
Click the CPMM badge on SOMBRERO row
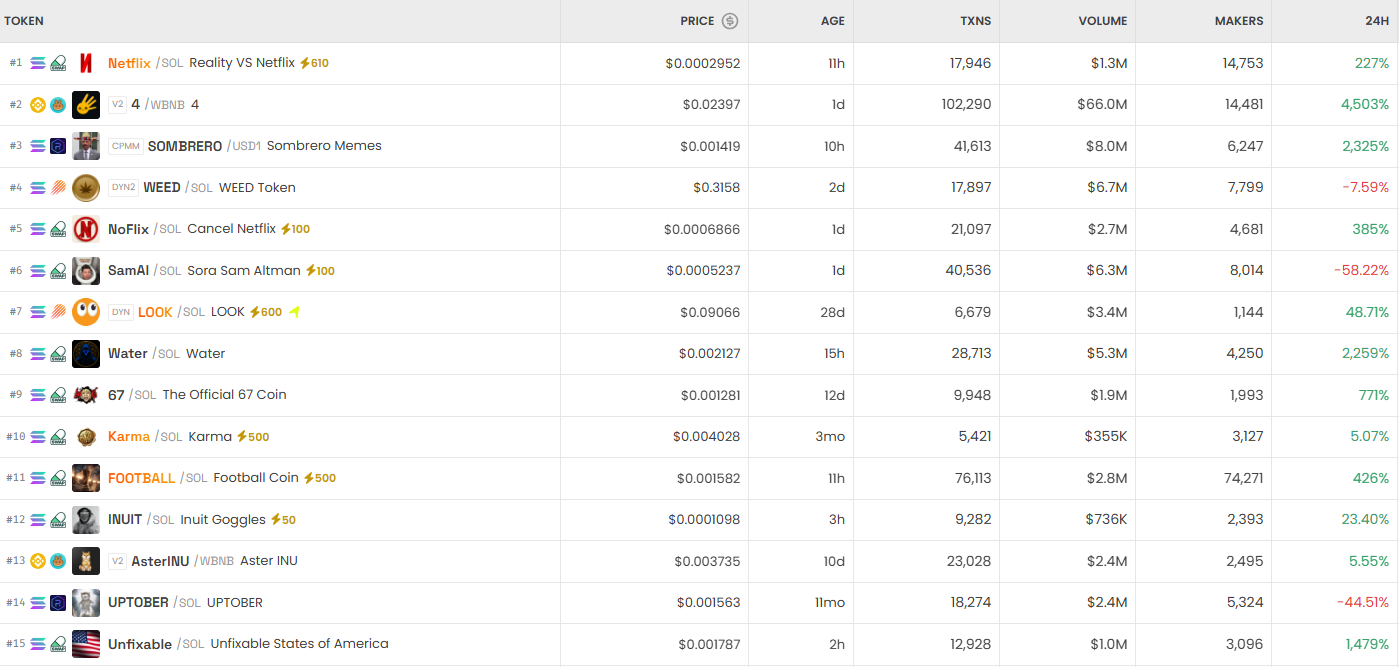coord(126,146)
